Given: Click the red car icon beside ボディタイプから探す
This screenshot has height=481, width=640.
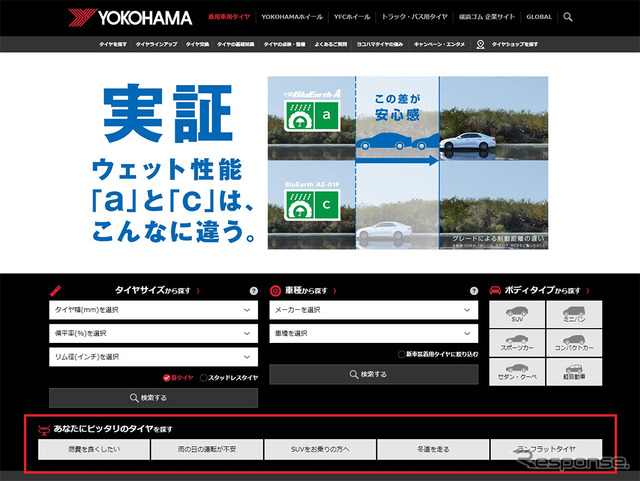Looking at the screenshot, I should pyautogui.click(x=495, y=290).
